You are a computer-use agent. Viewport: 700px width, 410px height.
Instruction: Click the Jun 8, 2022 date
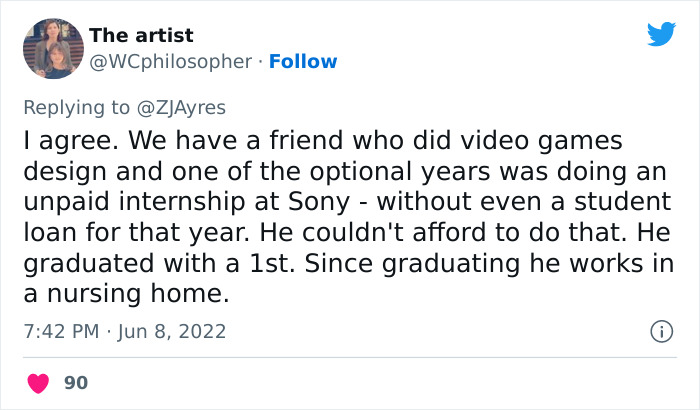[x=171, y=331]
